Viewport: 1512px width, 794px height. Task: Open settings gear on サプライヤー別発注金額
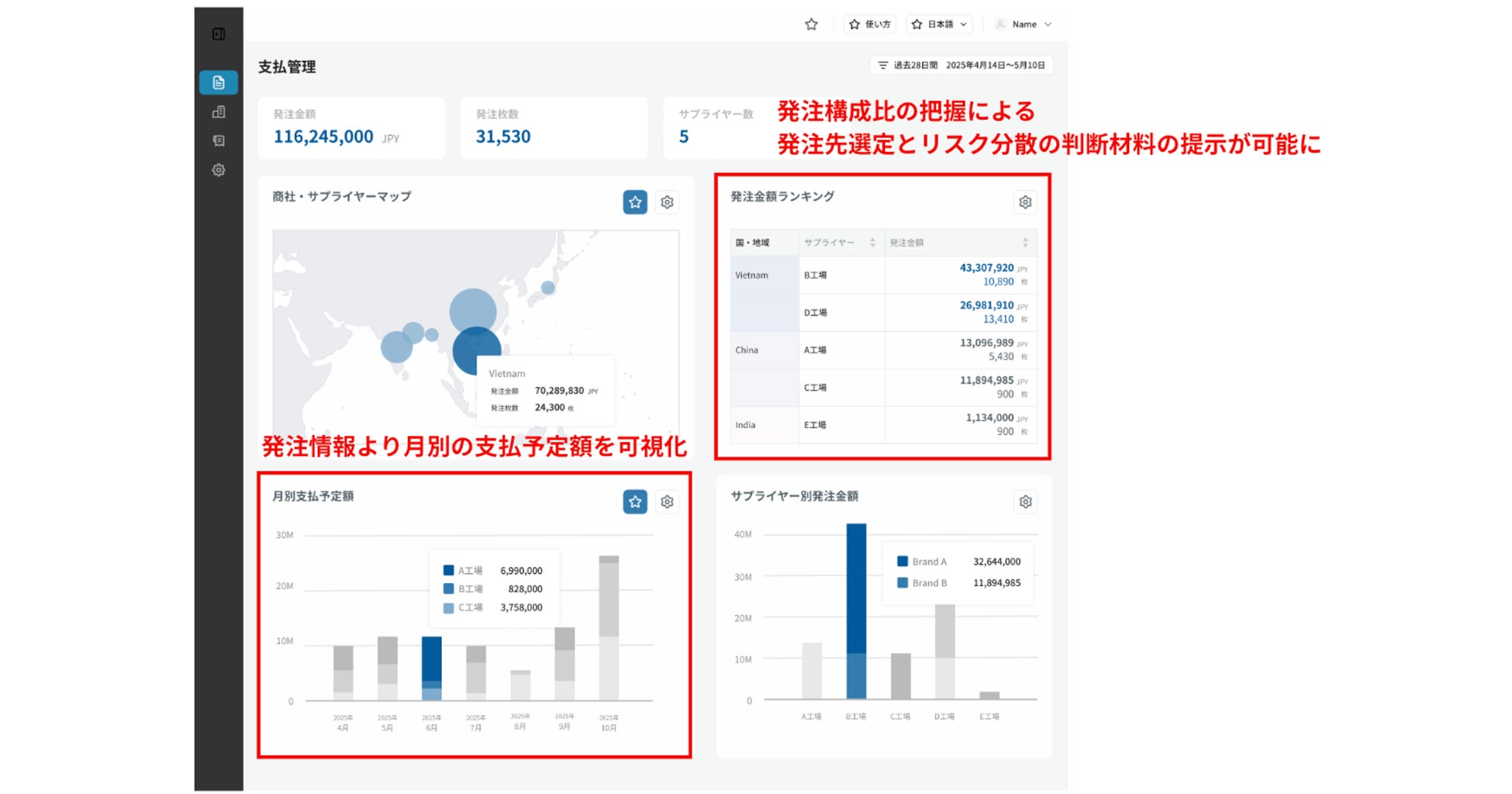point(1025,502)
